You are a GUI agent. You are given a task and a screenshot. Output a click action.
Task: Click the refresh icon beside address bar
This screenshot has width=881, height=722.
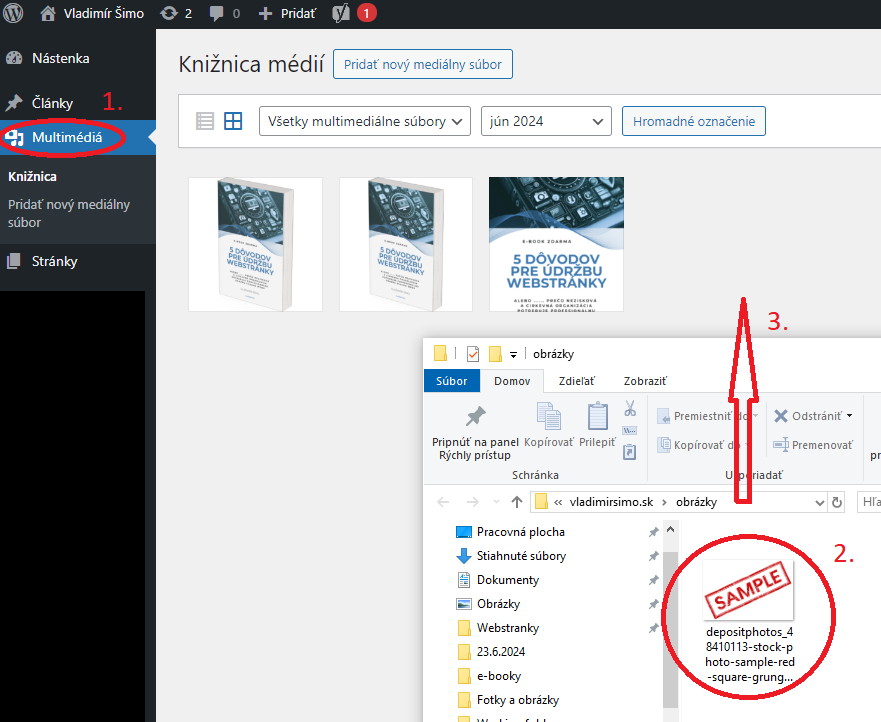836,501
